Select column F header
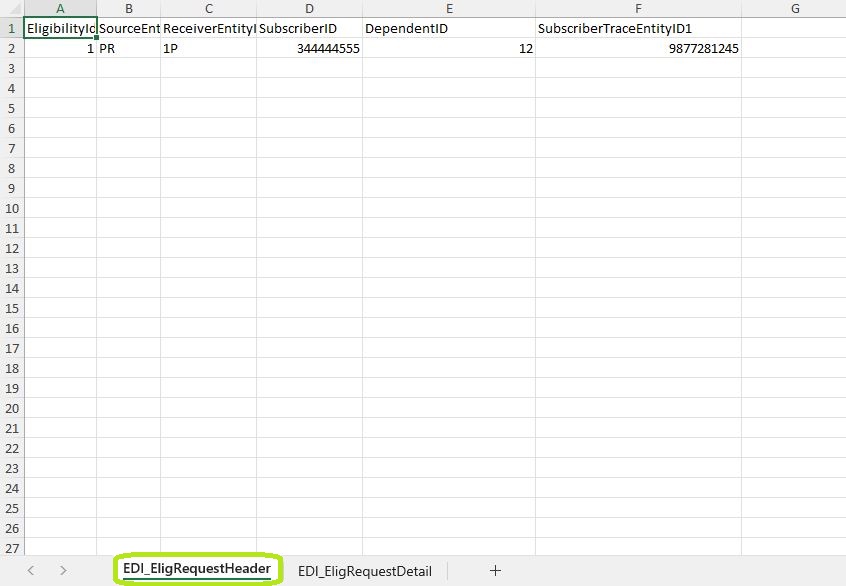The image size is (846, 586). point(638,8)
